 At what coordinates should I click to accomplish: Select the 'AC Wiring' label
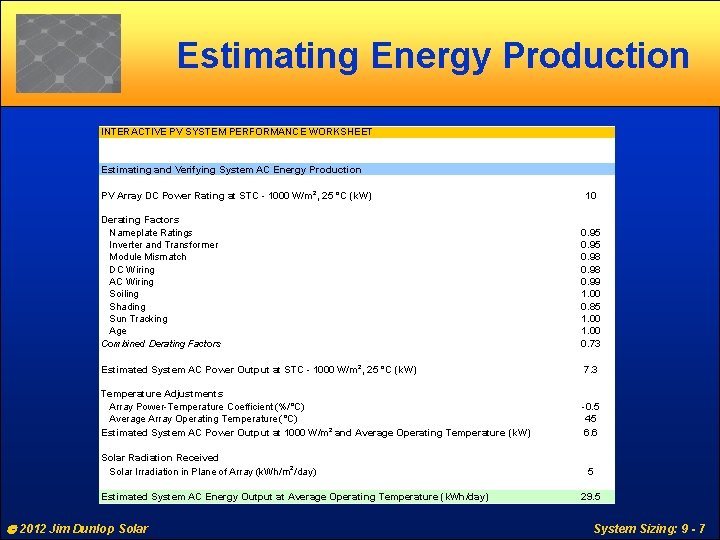(131, 282)
